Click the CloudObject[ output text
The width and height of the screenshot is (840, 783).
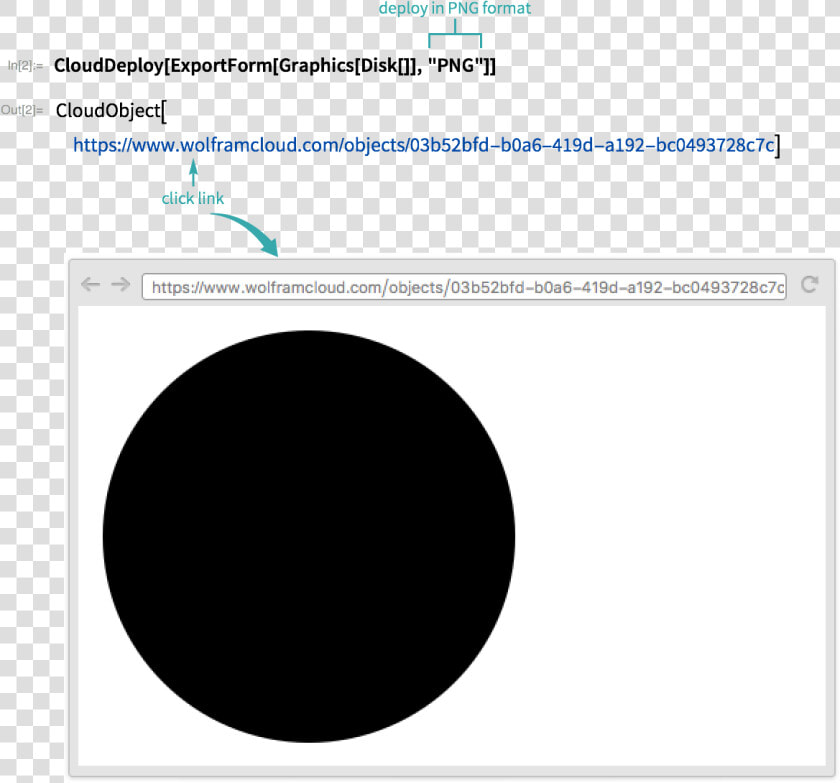(x=111, y=111)
